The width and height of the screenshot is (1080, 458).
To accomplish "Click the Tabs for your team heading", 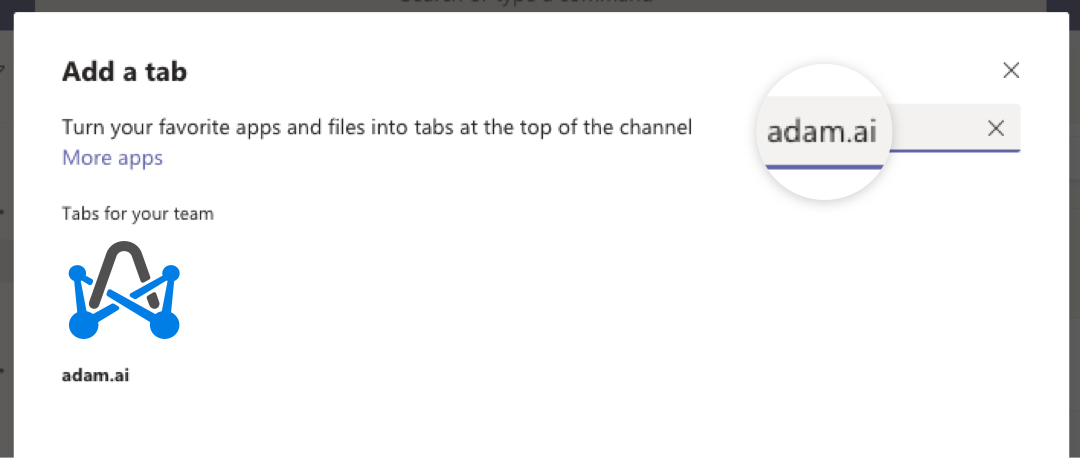I will 138,214.
